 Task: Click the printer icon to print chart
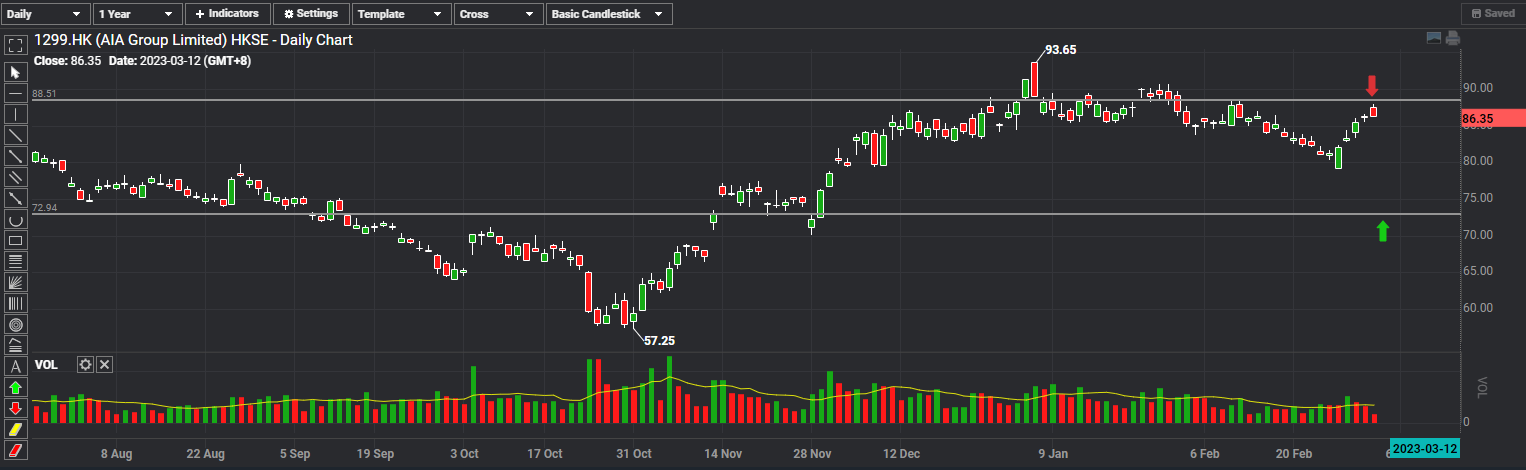click(1452, 38)
